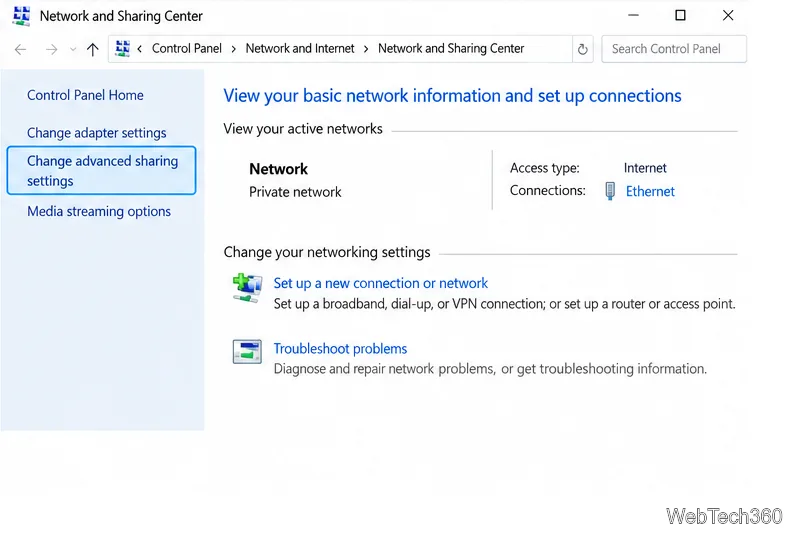The image size is (800, 544).
Task: Select the 'Private network' text
Action: [x=295, y=192]
